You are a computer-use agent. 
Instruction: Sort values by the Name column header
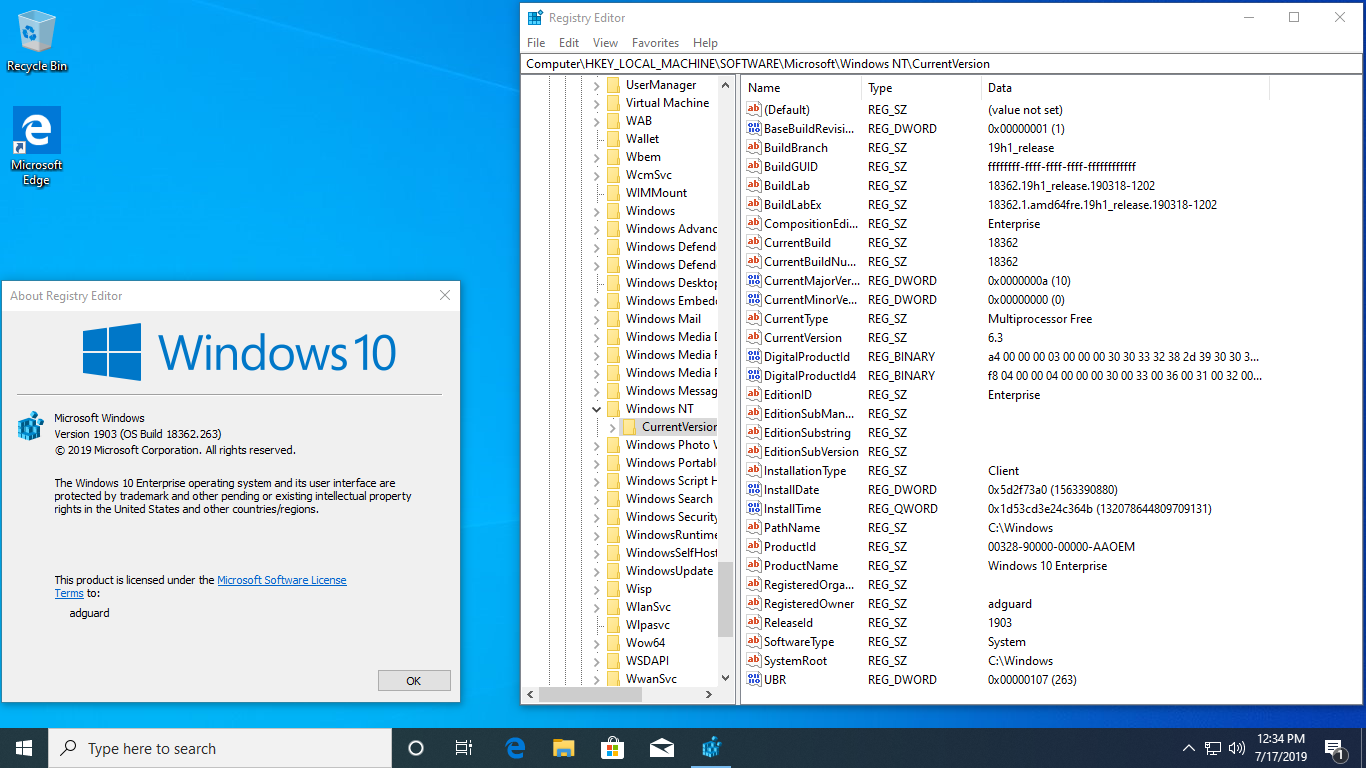(x=801, y=88)
